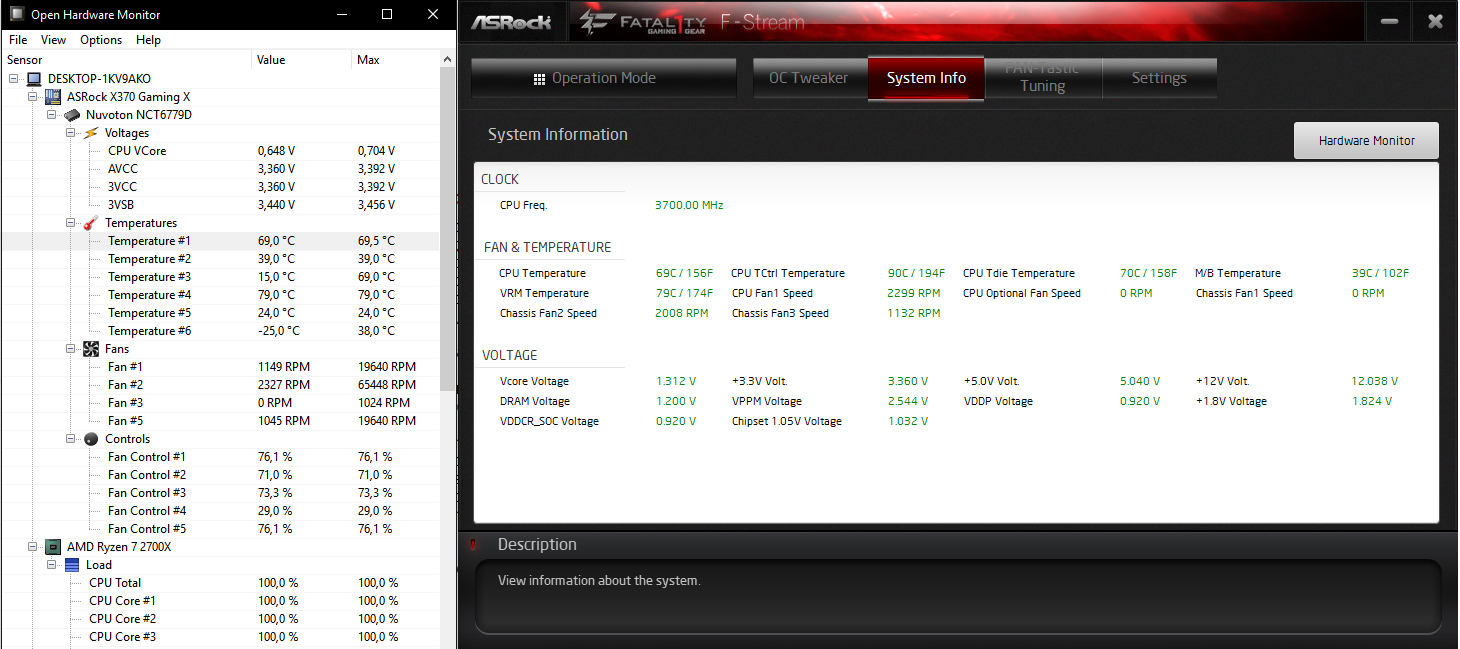Screen dimensions: 1460x649
Task: Collapse the Temperatures group
Action: coord(71,223)
